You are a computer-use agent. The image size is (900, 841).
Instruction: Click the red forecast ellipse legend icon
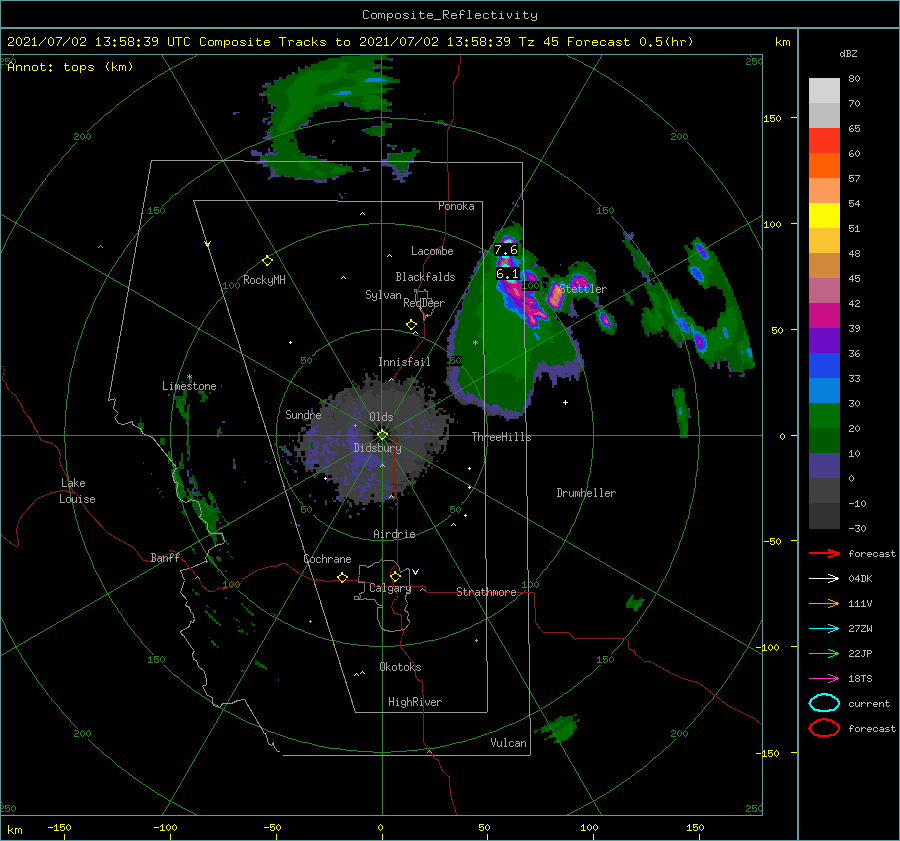click(x=824, y=728)
